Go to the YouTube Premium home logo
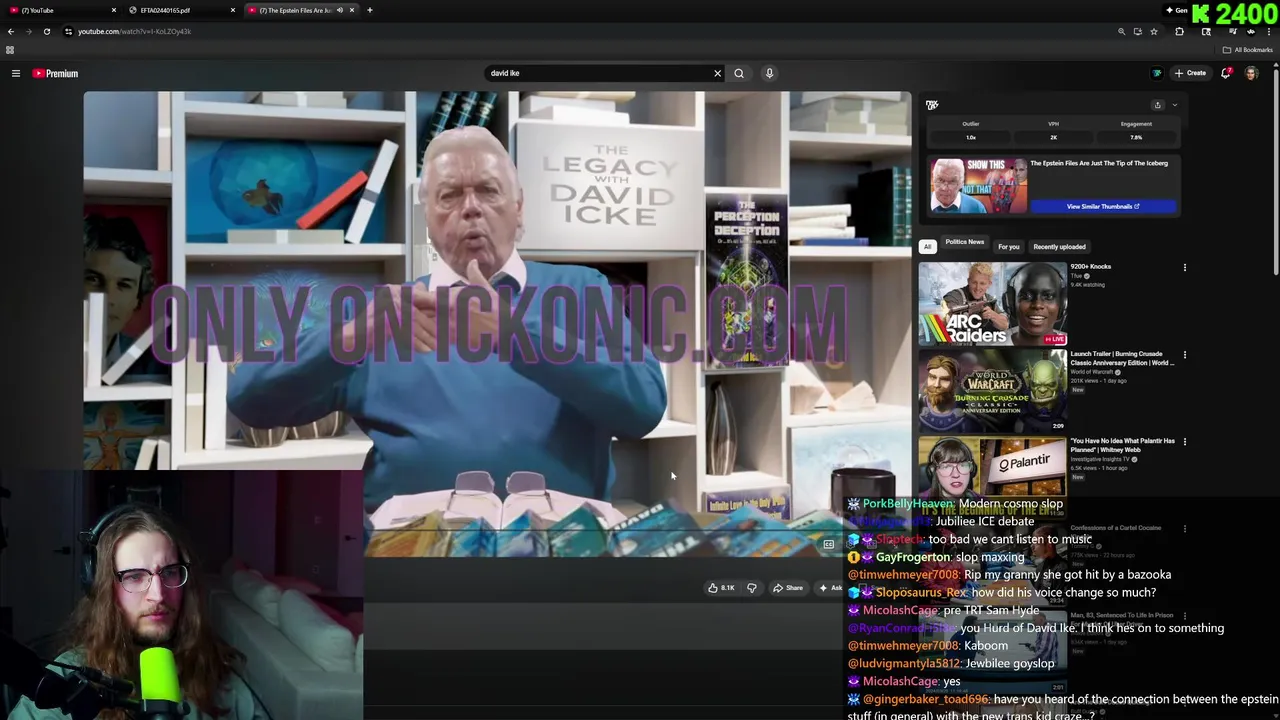1280x720 pixels. [x=55, y=73]
